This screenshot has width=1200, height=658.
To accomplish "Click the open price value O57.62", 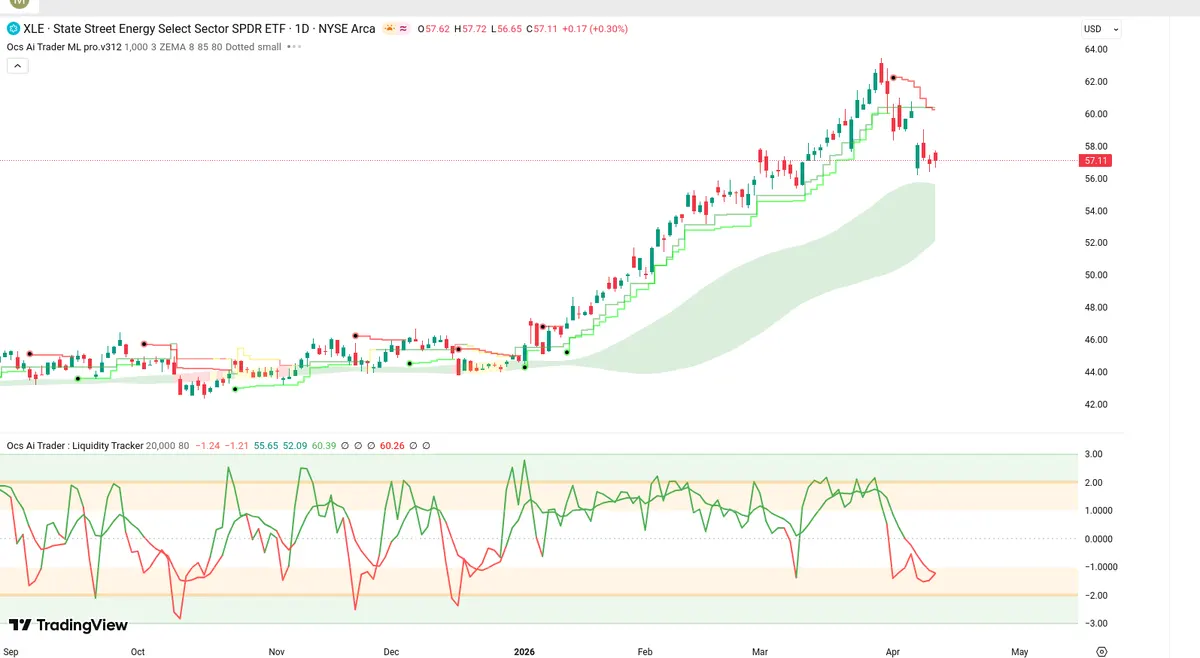I will tap(434, 29).
